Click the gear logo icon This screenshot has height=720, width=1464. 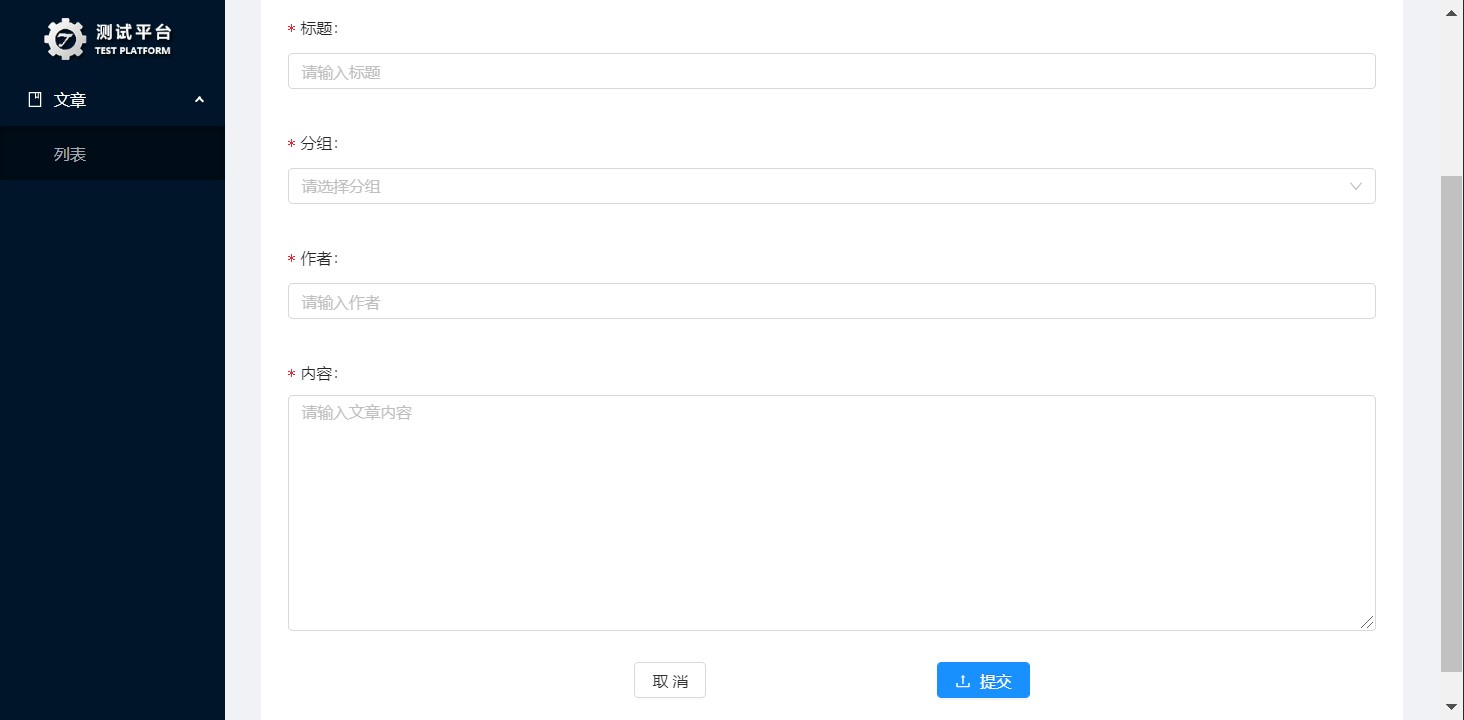coord(66,39)
